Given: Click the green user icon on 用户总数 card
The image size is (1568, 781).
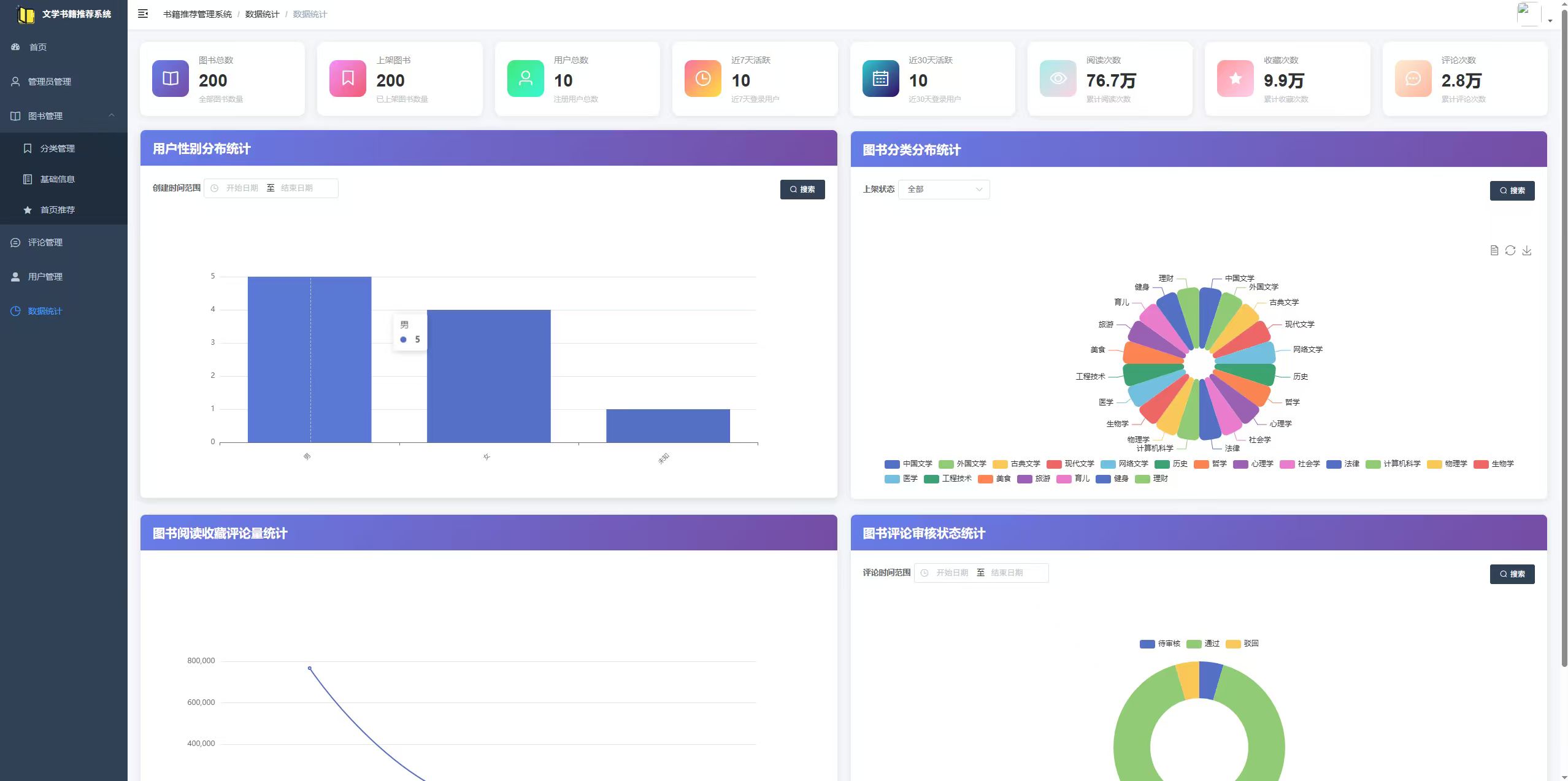Looking at the screenshot, I should coord(526,79).
